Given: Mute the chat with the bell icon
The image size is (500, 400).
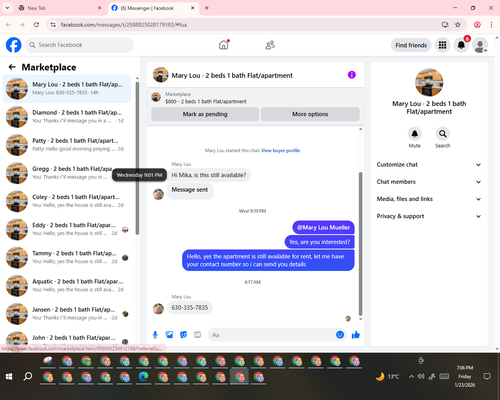Looking at the screenshot, I should 414,134.
